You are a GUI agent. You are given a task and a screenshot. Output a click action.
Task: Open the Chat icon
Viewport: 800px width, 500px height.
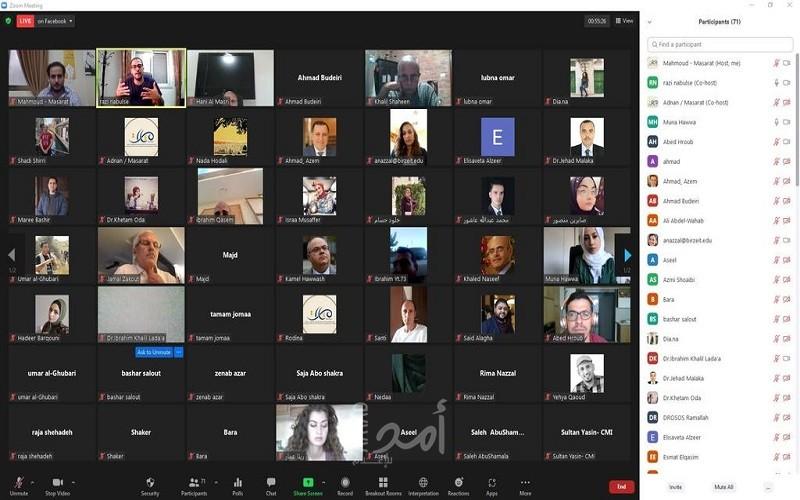(271, 482)
